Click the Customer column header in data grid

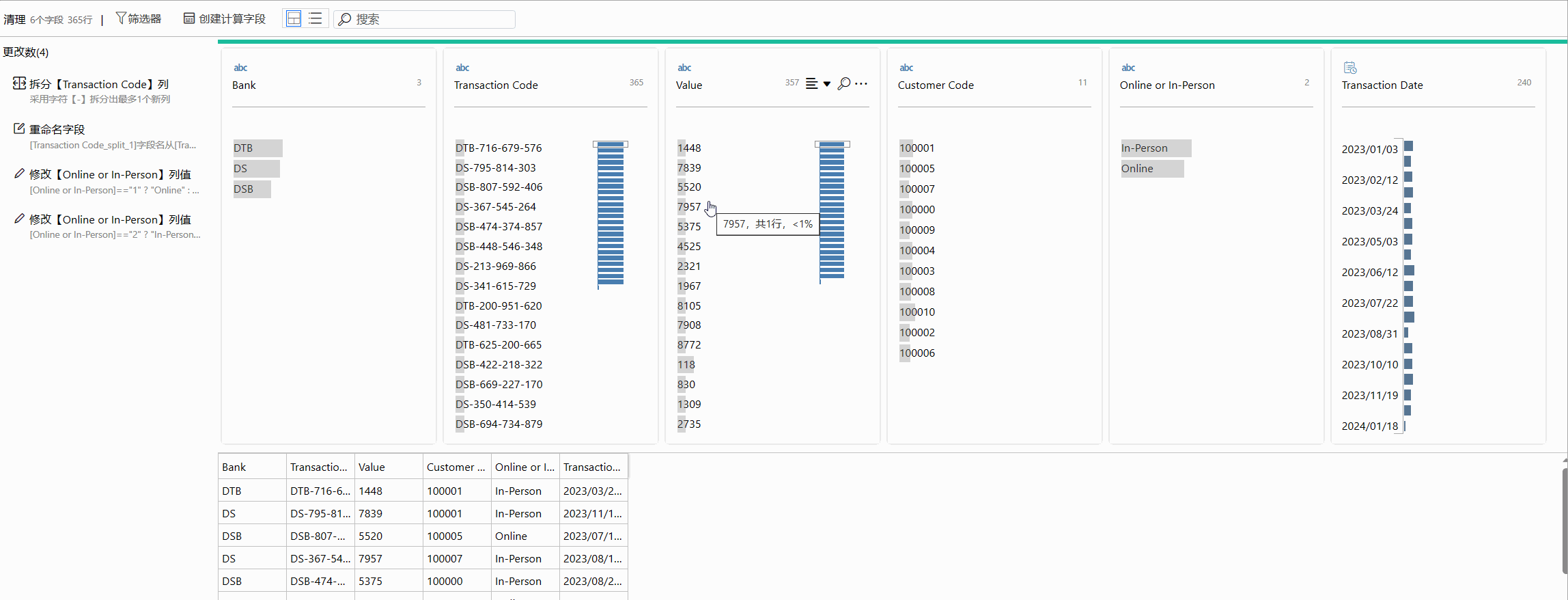(457, 467)
